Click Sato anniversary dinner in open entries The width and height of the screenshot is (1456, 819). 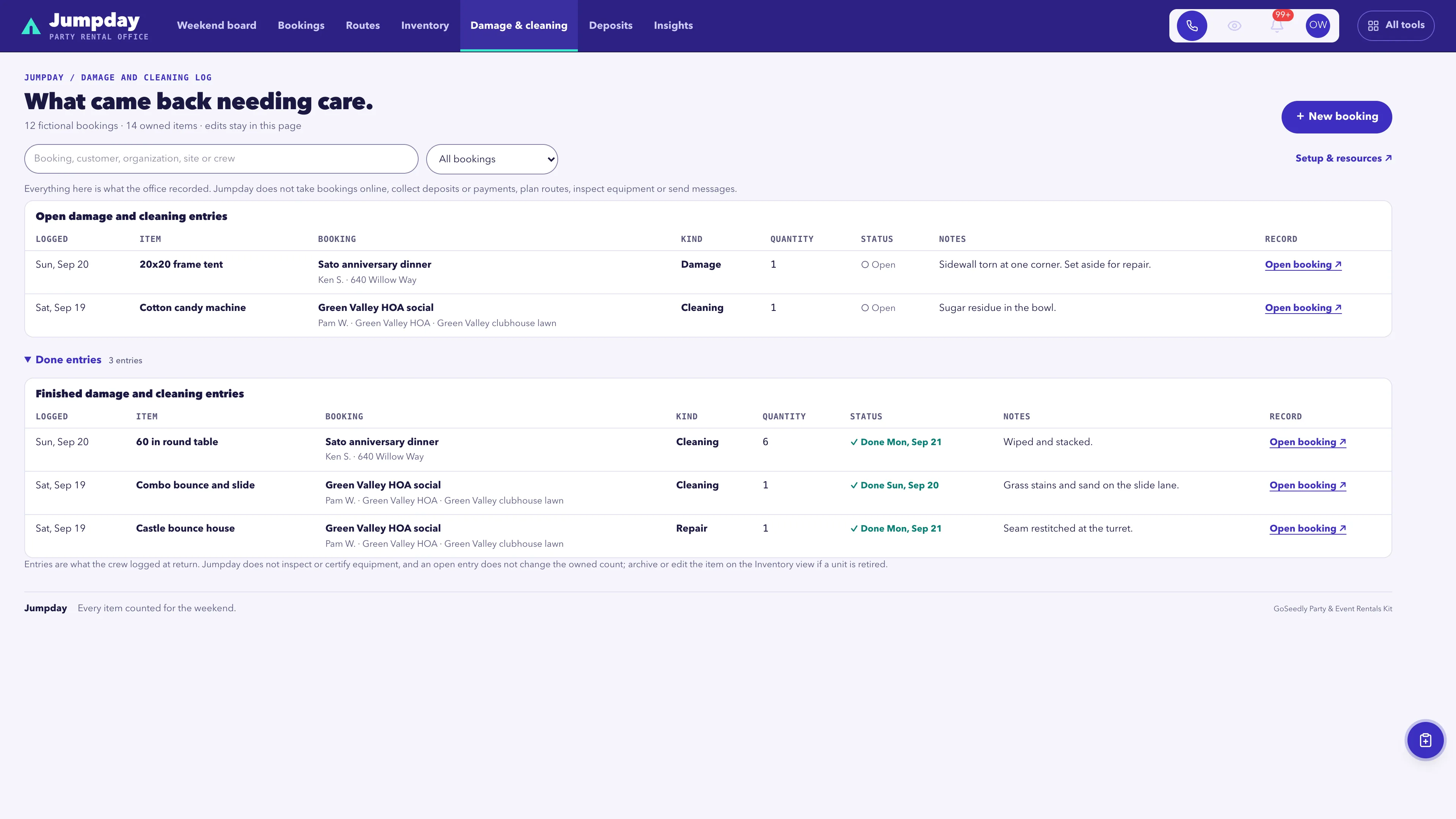(374, 265)
